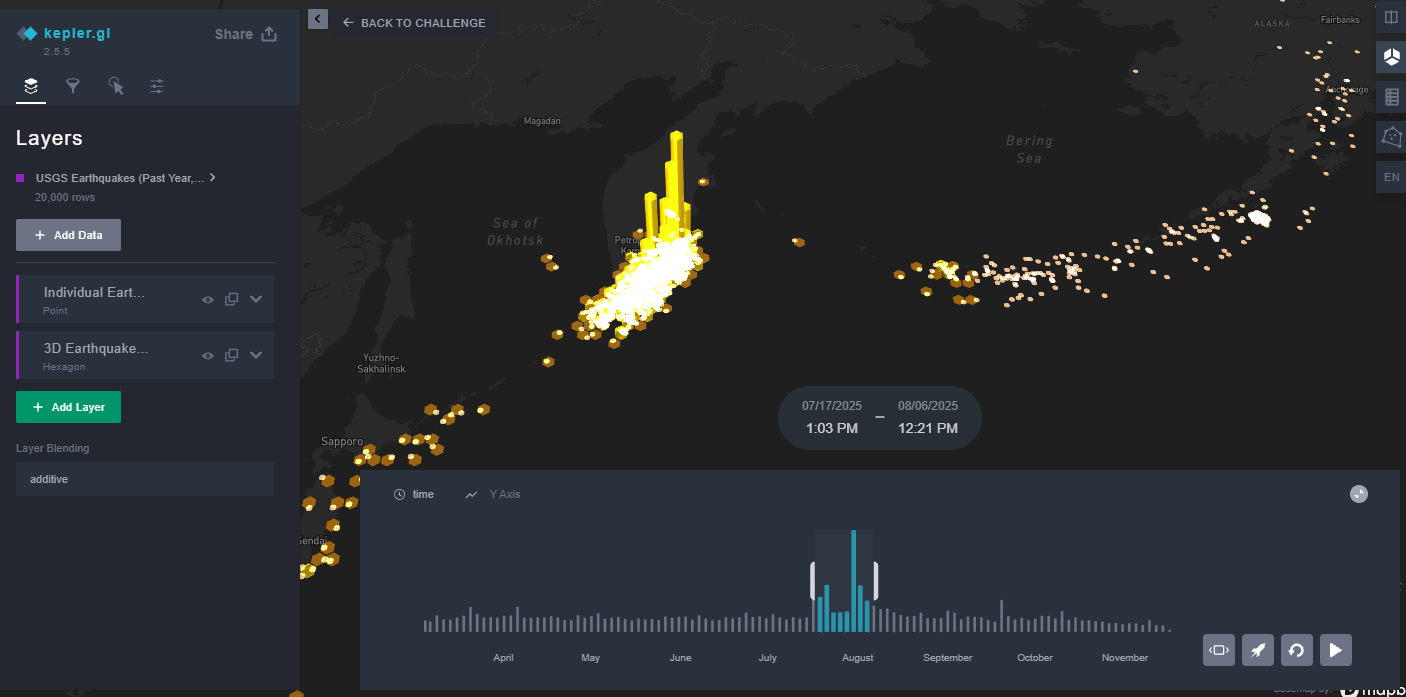Click the right handle of time range
The width and height of the screenshot is (1406, 697).
[875, 581]
